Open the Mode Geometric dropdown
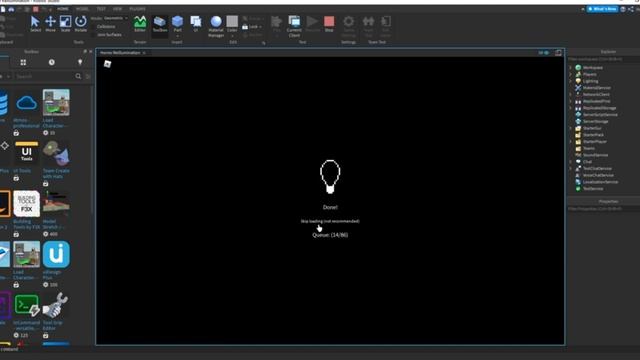Image resolution: width=640 pixels, height=360 pixels. [x=115, y=18]
